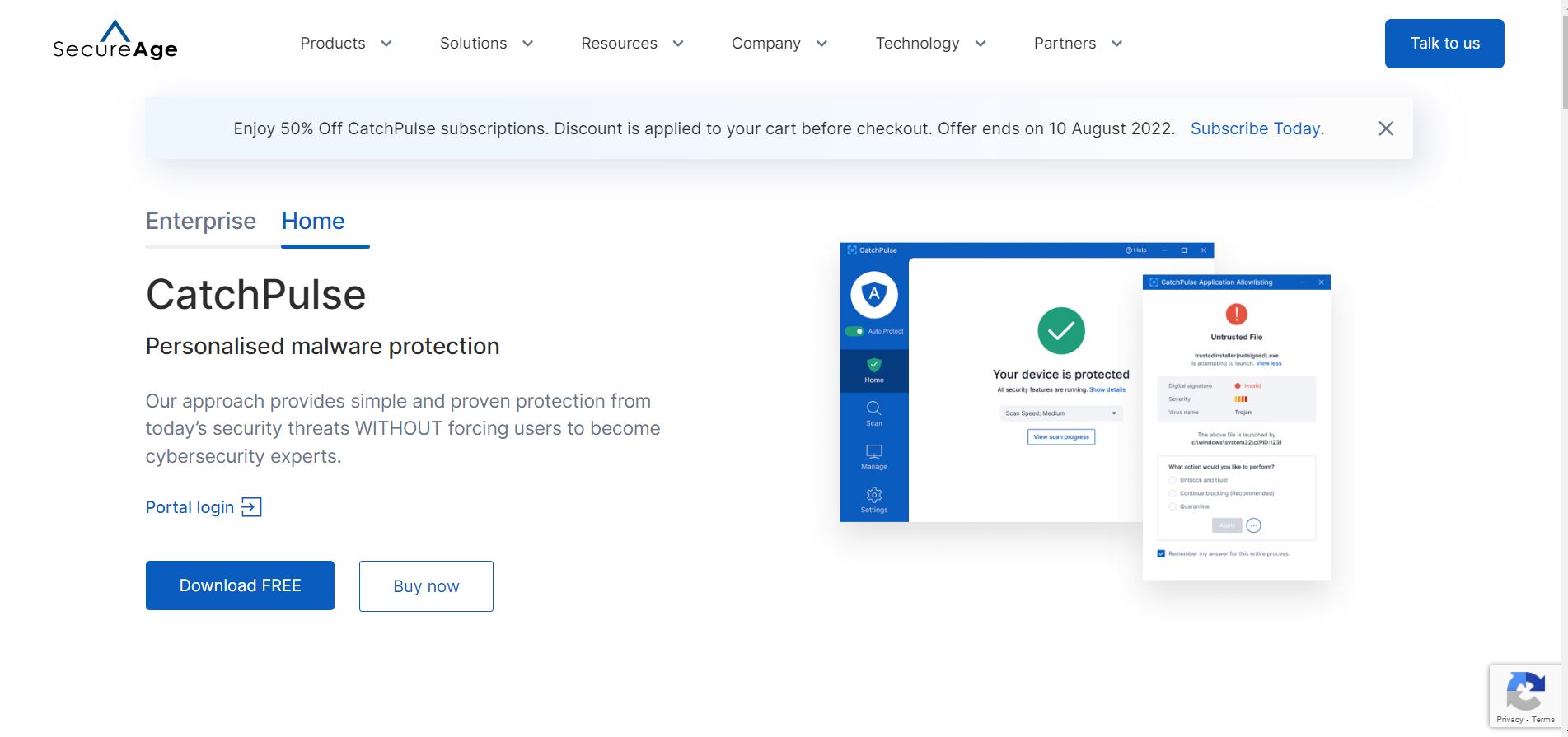Switch to the Enterprise tab

(201, 221)
